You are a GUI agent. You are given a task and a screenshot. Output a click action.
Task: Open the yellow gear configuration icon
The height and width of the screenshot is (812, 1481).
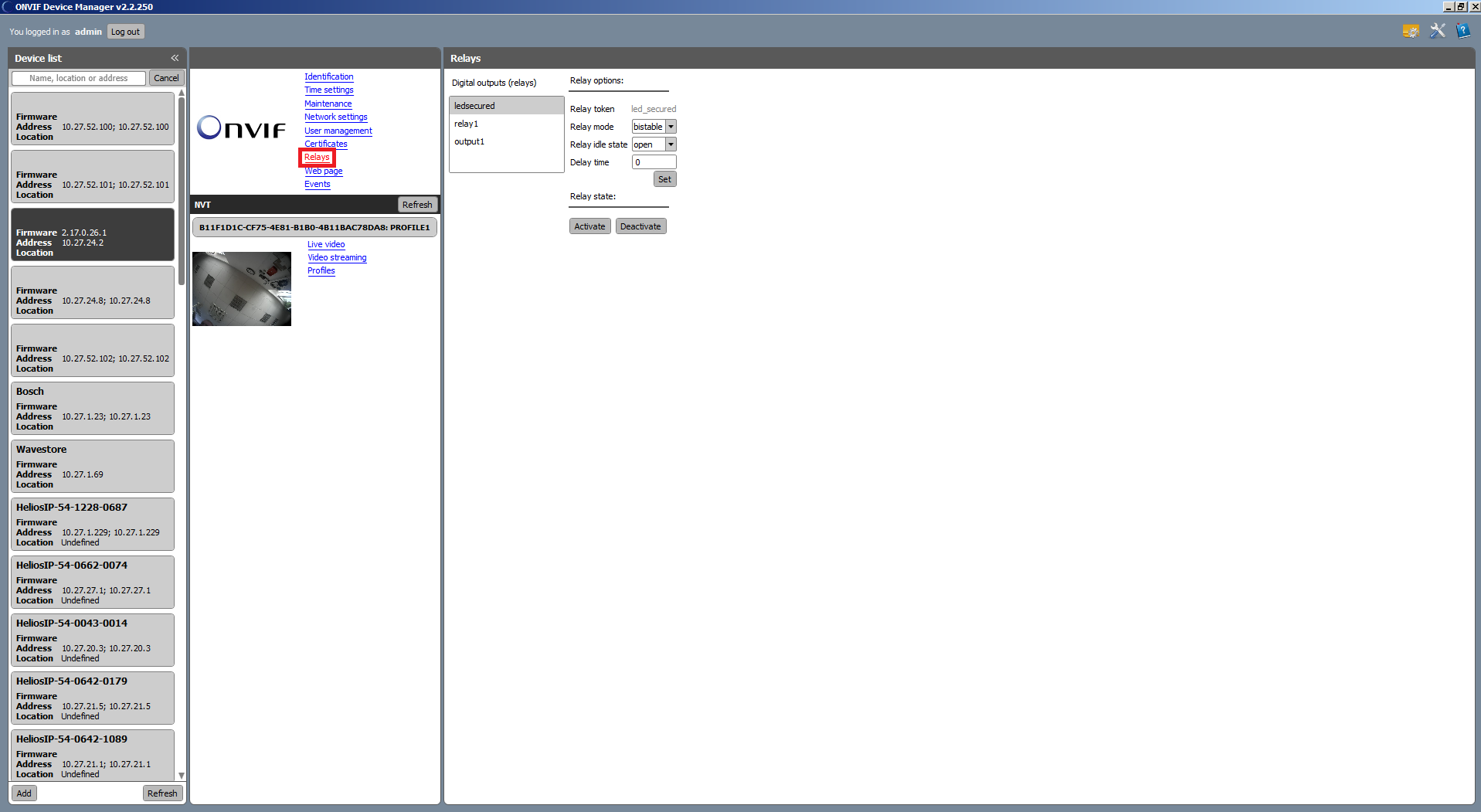[1410, 31]
